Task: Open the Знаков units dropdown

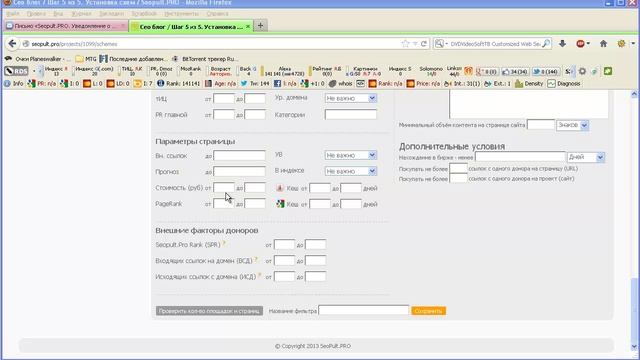Action: 572,125
